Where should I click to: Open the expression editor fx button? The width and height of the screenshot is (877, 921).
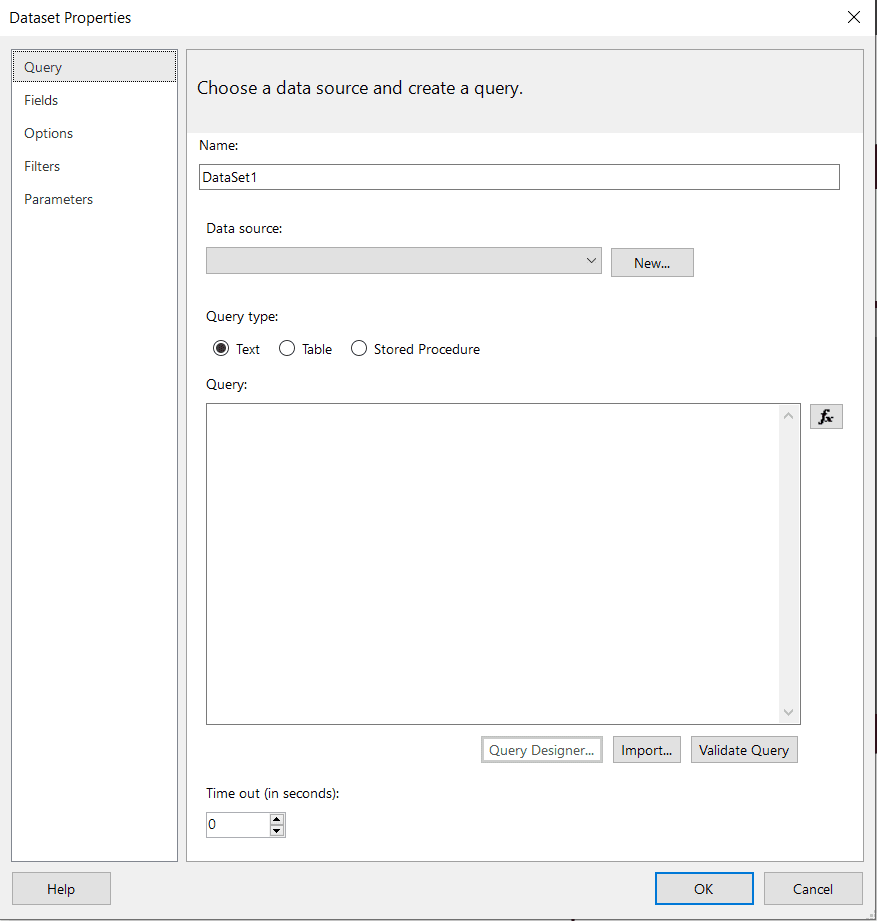pyautogui.click(x=826, y=416)
